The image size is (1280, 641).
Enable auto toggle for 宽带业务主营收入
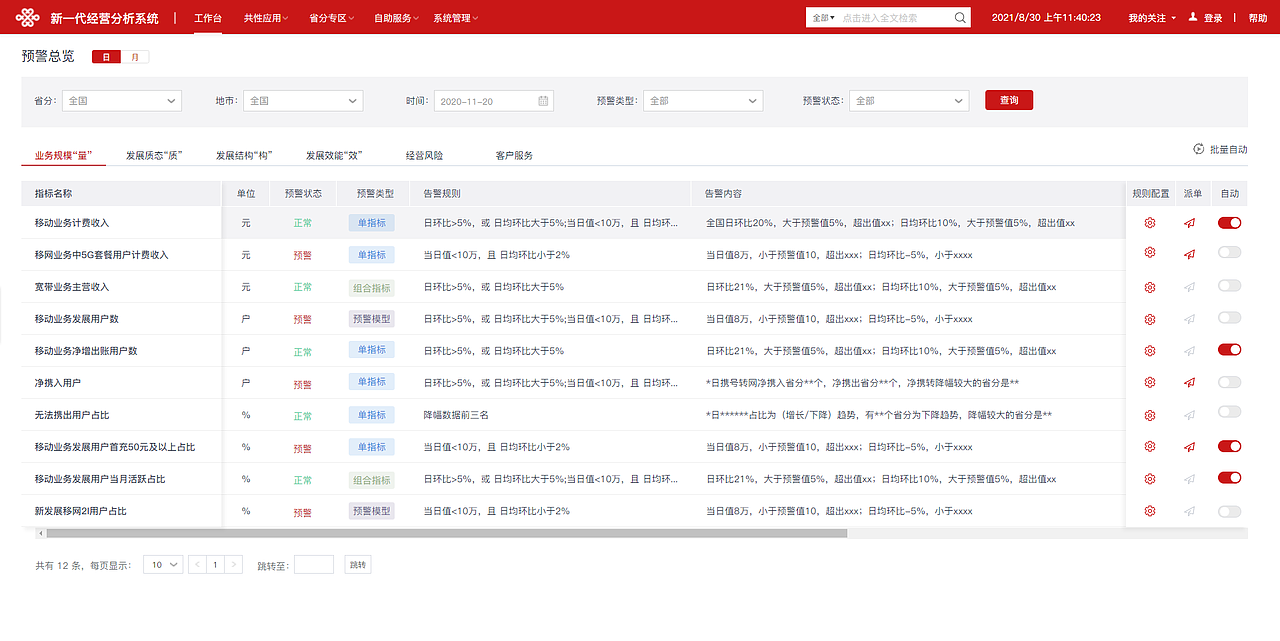(1229, 286)
